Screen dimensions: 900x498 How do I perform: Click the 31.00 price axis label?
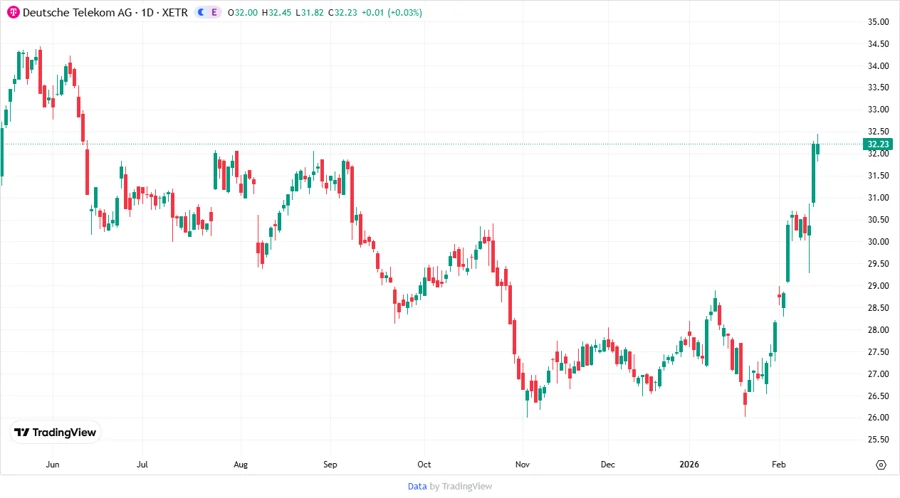click(878, 197)
